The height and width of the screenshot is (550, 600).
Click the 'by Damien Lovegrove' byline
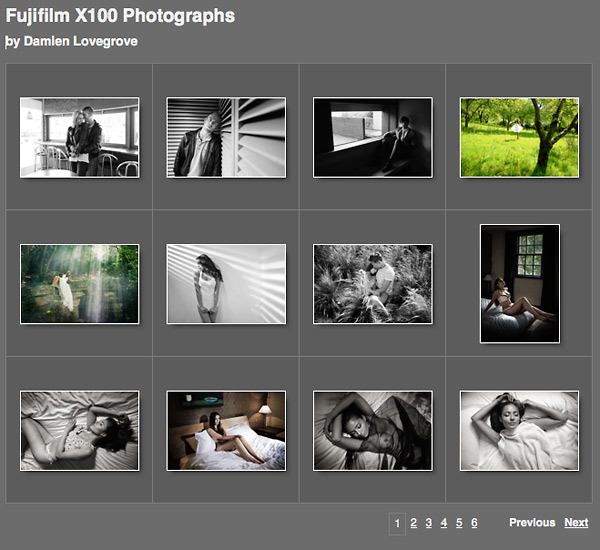click(71, 41)
